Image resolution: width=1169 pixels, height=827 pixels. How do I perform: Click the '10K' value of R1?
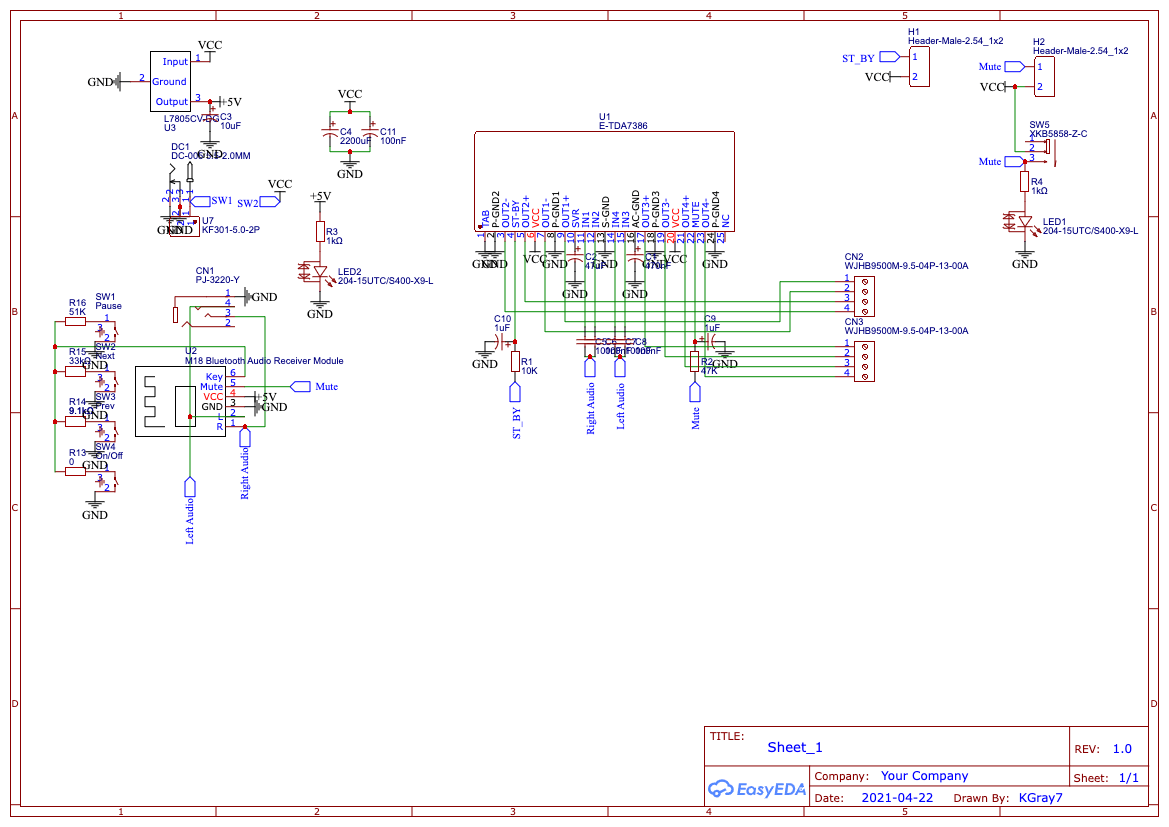[x=529, y=371]
